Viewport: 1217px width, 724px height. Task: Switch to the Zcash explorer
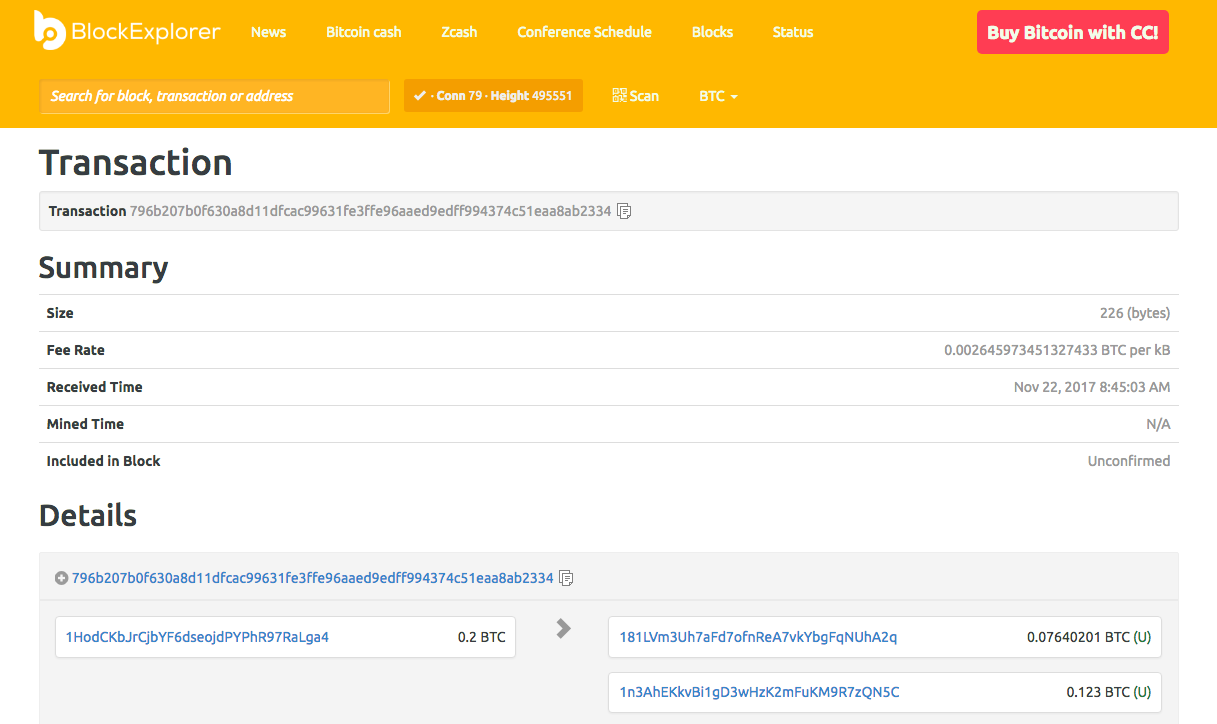click(x=459, y=31)
